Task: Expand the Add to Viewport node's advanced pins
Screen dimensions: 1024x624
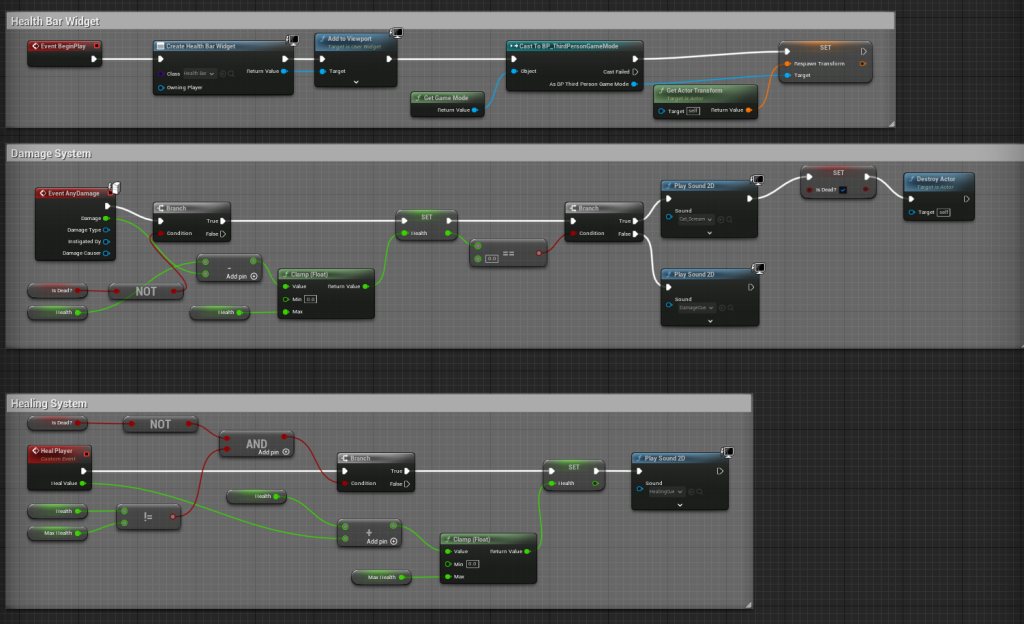Action: 356,83
